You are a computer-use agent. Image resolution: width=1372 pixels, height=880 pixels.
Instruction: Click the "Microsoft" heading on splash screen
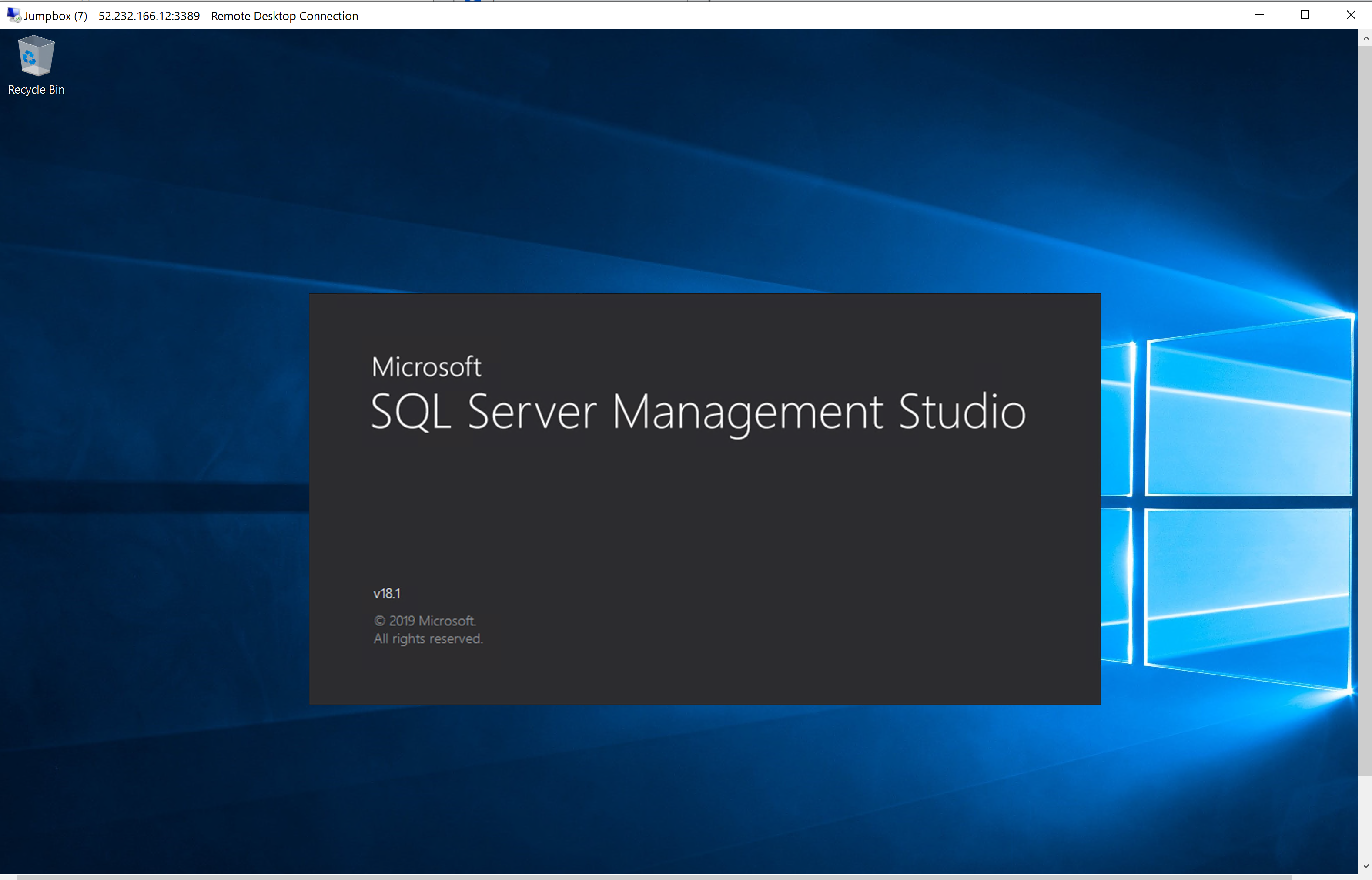426,366
